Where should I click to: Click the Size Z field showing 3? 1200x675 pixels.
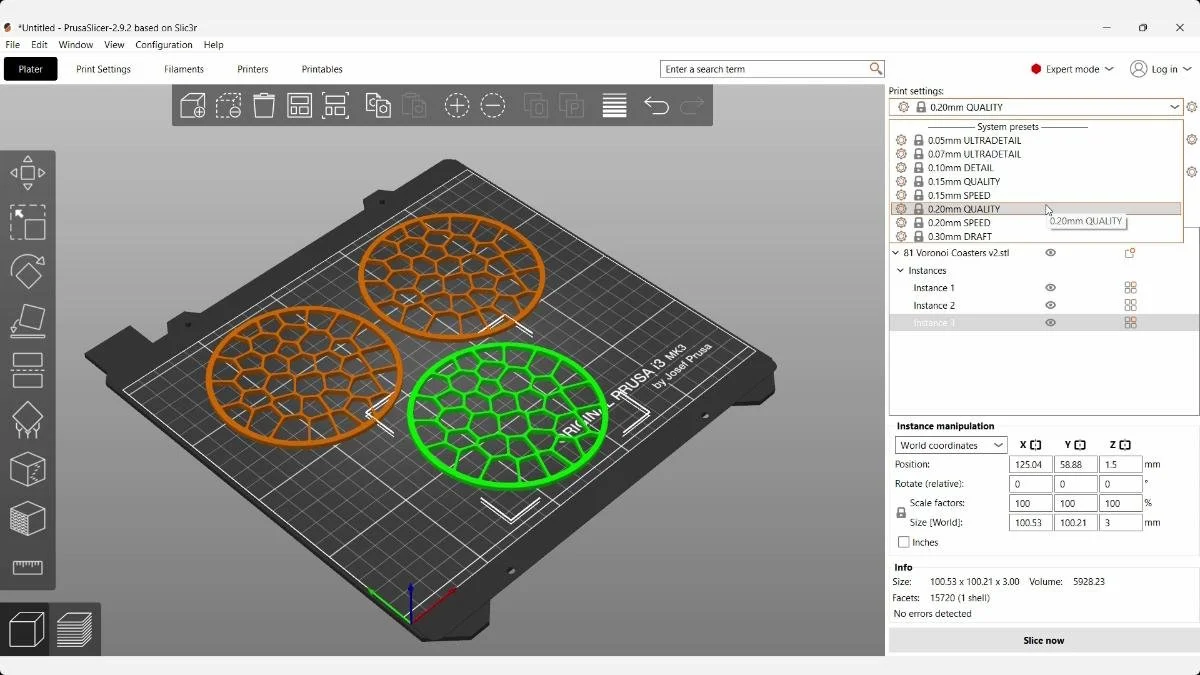pyautogui.click(x=1120, y=522)
